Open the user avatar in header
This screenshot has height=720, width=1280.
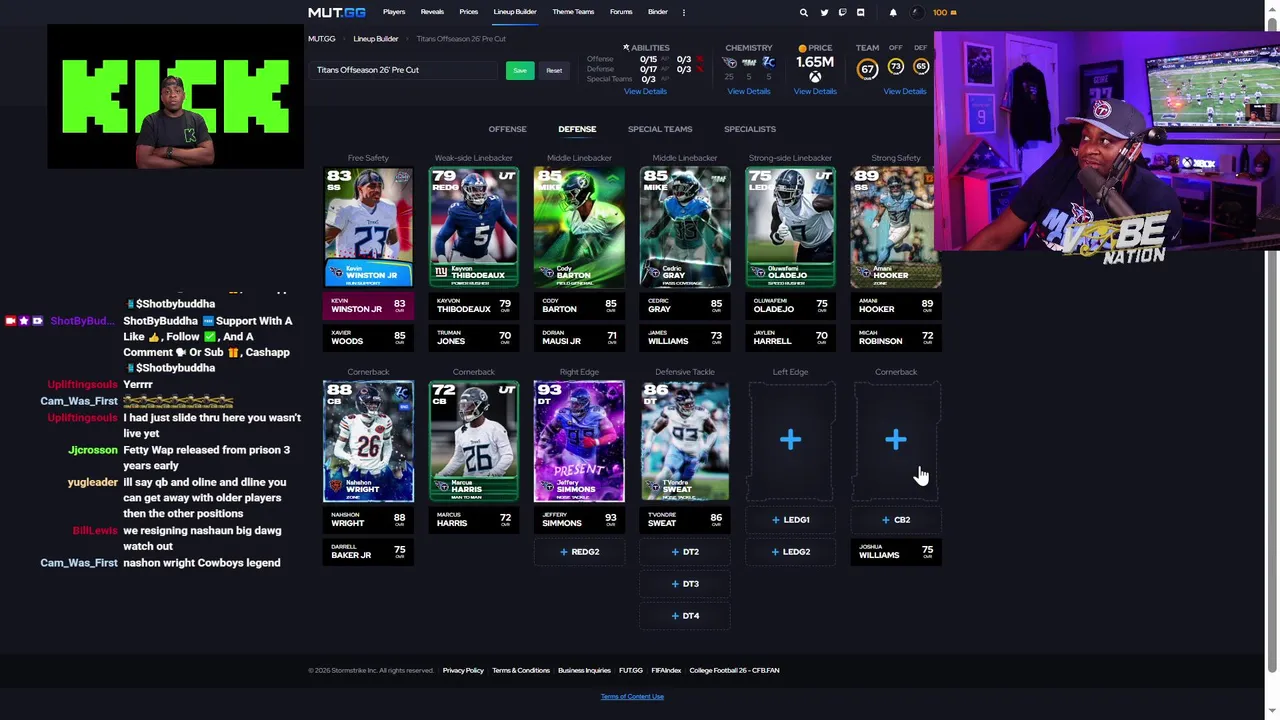(x=918, y=12)
